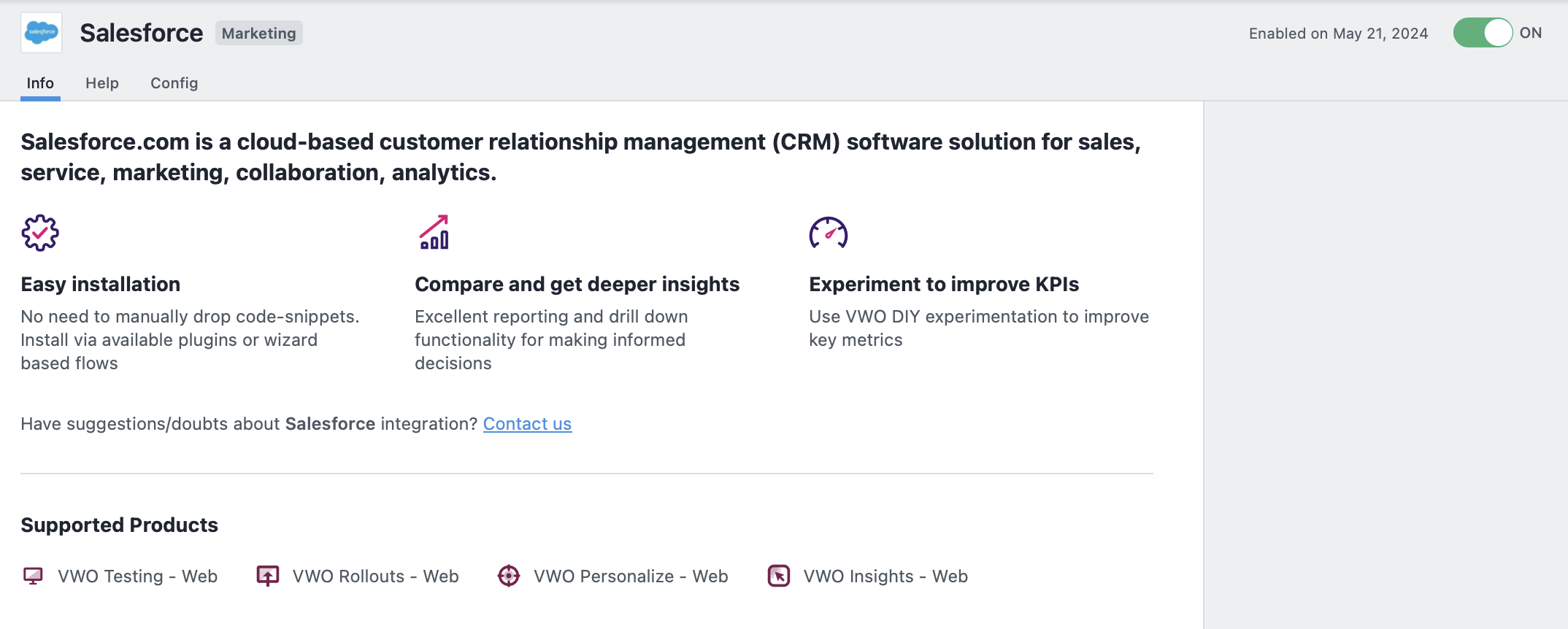Click the Salesforce title text

[x=142, y=33]
